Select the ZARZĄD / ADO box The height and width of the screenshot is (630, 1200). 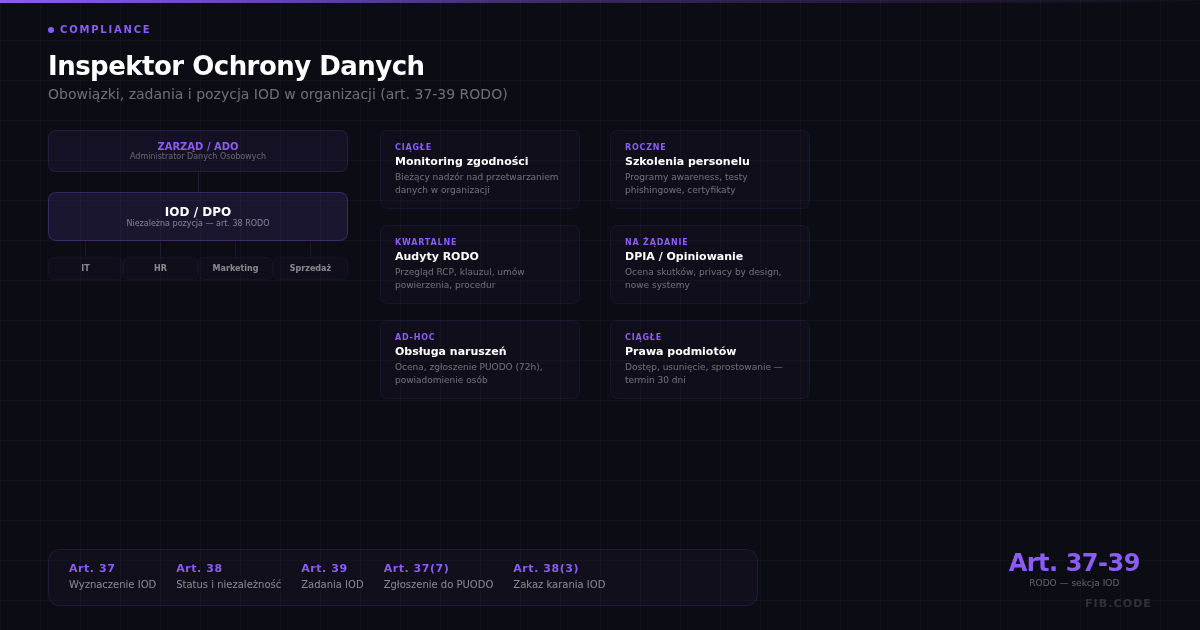(x=198, y=151)
